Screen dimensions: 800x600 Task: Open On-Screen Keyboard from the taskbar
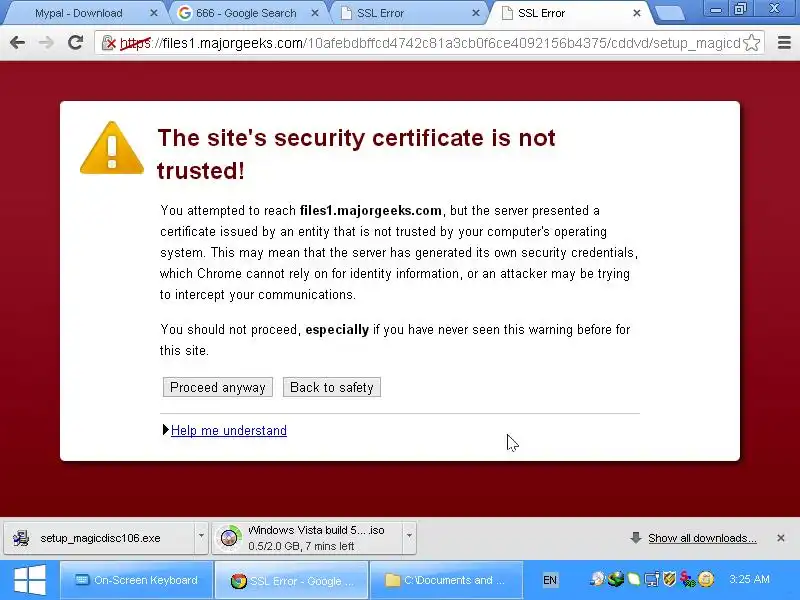pyautogui.click(x=136, y=580)
